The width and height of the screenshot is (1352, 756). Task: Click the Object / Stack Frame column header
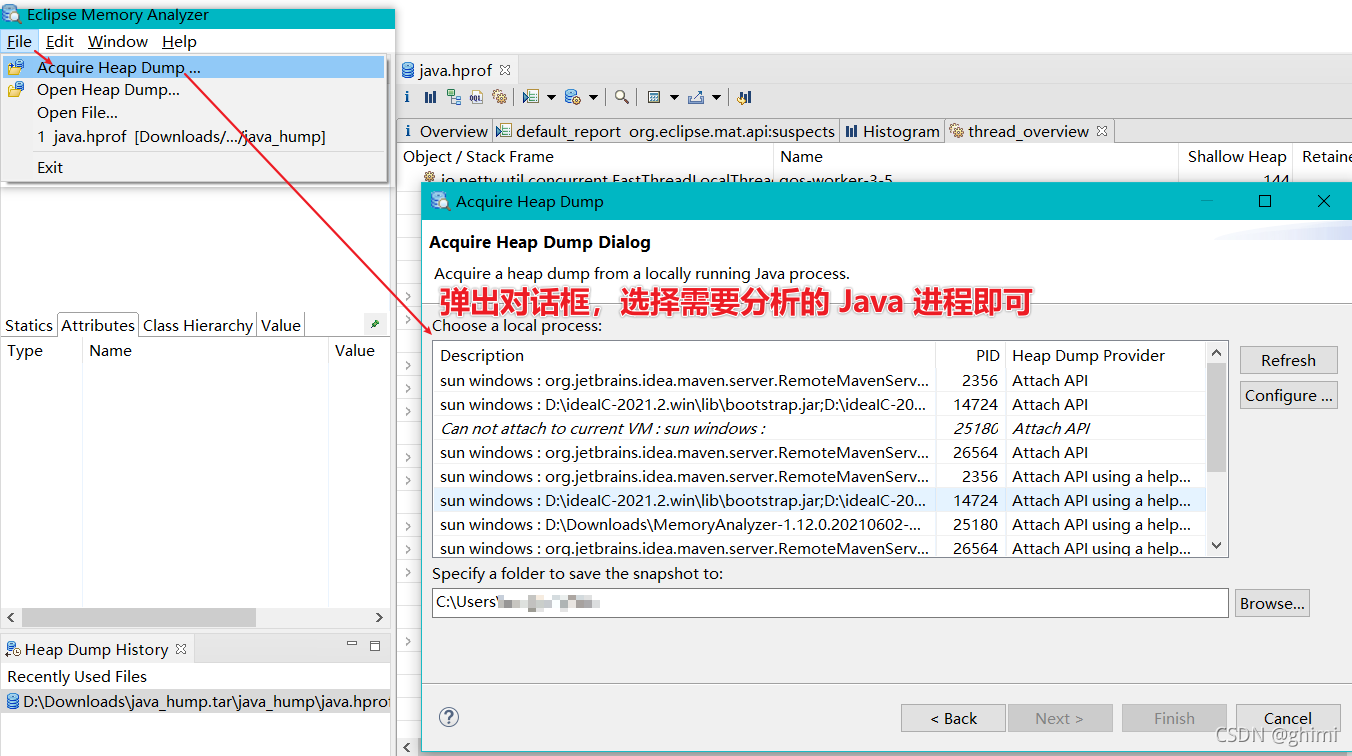[x=586, y=156]
